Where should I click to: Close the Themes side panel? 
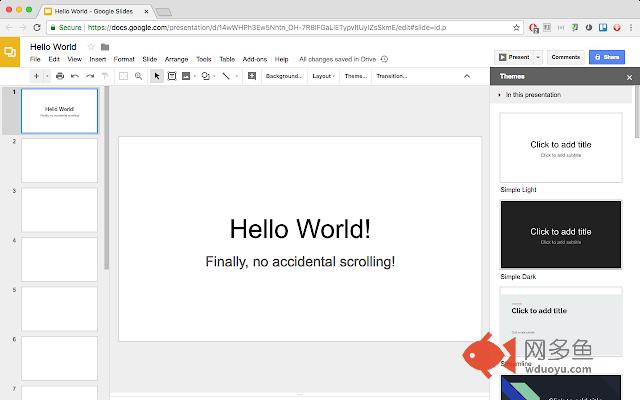pos(629,76)
